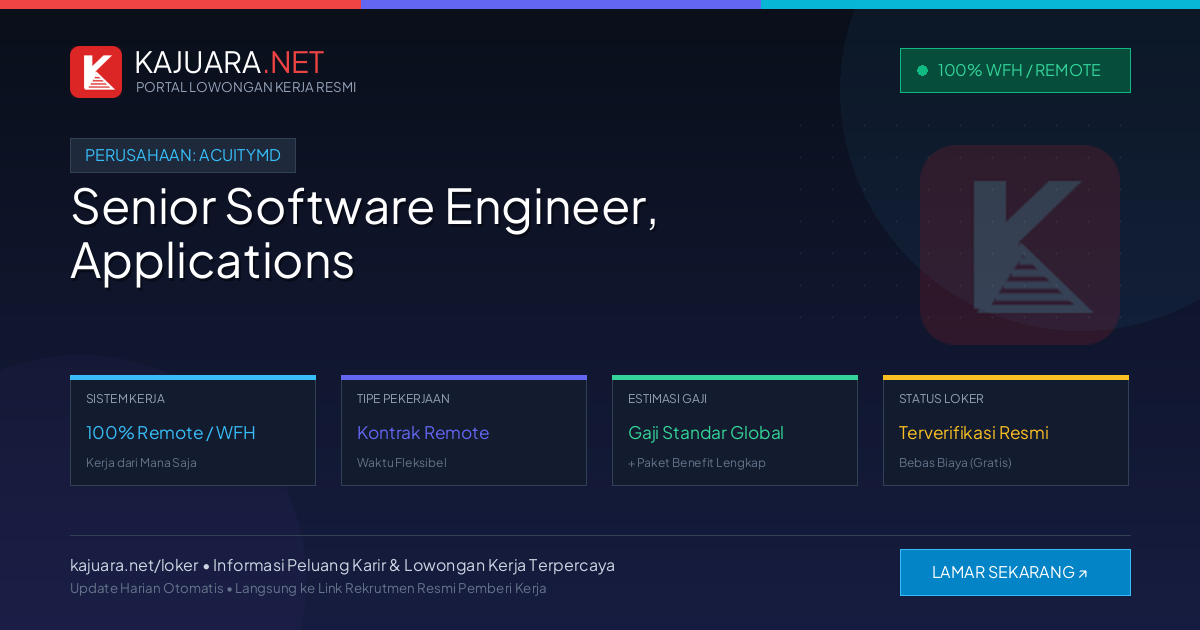Viewport: 1200px width, 630px height.
Task: Open the kajuara.net/loker link text
Action: [x=134, y=565]
